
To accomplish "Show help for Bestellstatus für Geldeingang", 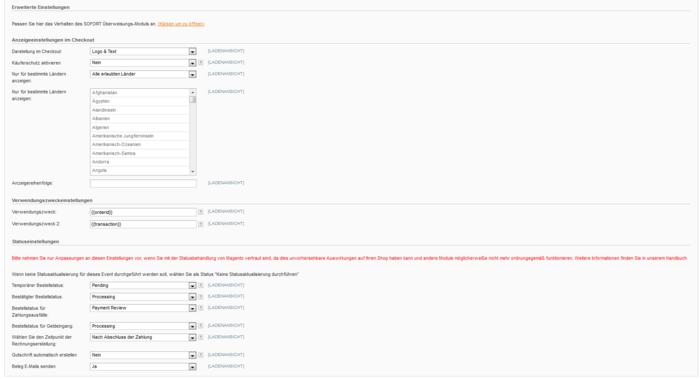I will (x=201, y=326).
